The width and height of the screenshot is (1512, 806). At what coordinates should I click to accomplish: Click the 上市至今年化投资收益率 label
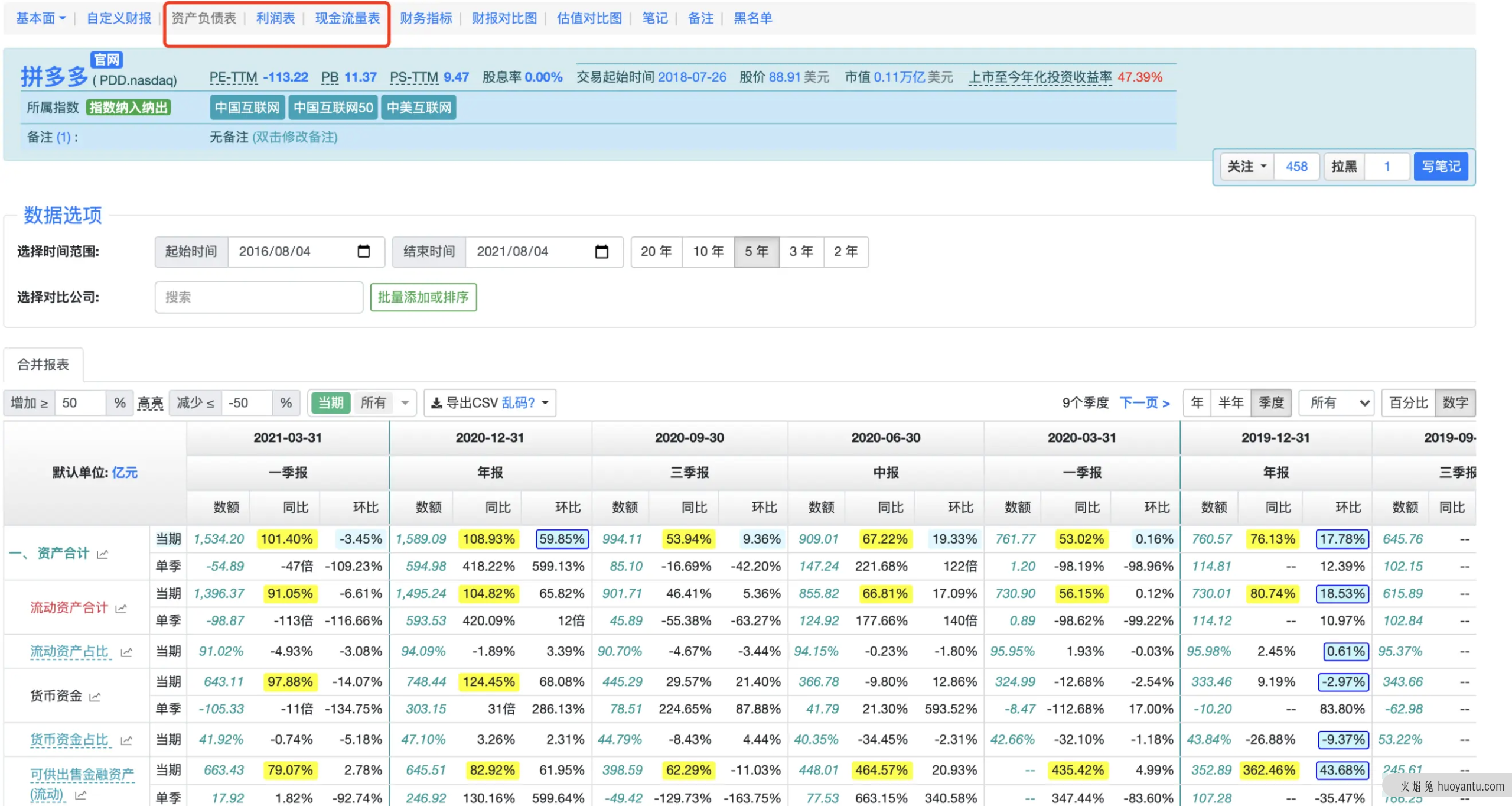(1040, 77)
